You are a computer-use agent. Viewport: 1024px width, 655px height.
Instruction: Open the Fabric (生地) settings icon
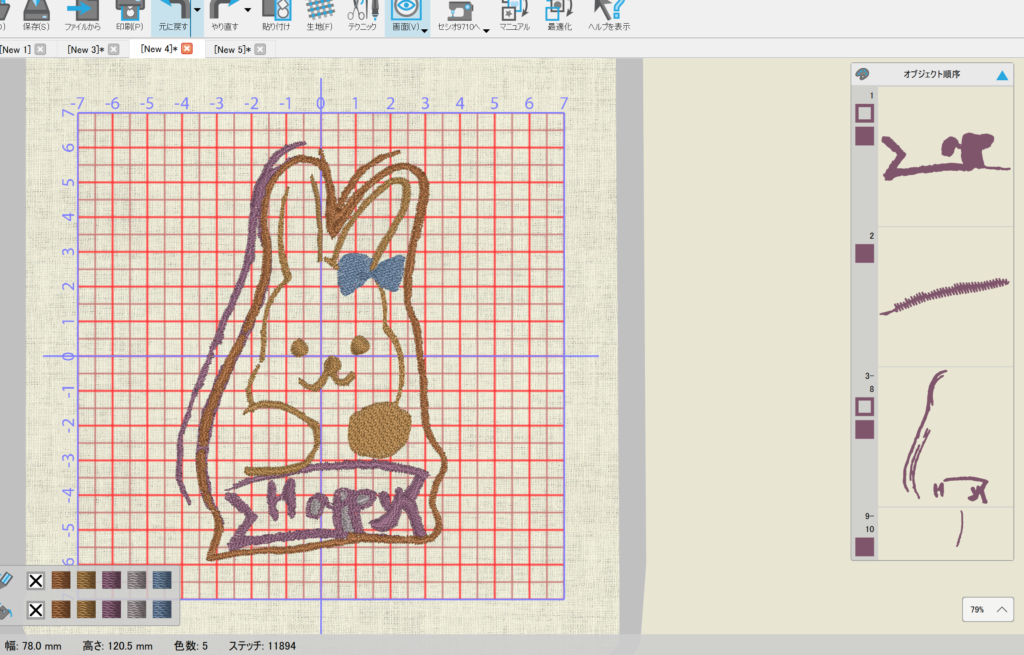(x=320, y=11)
